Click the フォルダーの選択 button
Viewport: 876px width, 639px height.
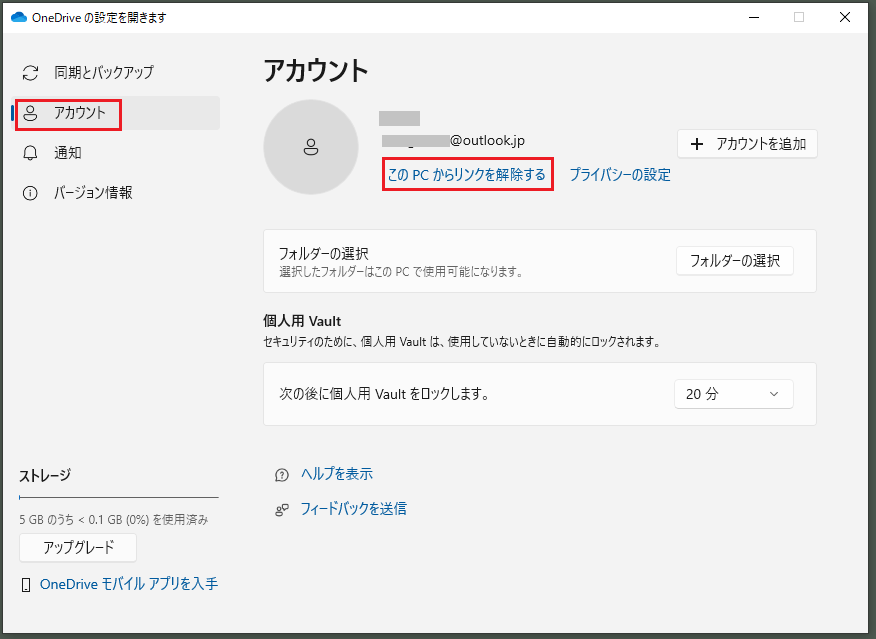click(735, 261)
